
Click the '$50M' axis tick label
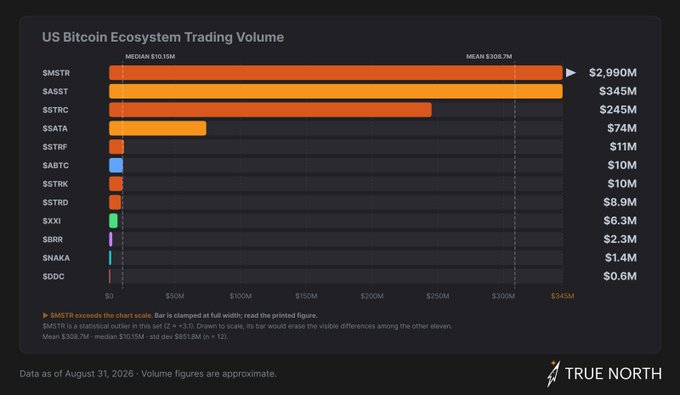tap(175, 296)
